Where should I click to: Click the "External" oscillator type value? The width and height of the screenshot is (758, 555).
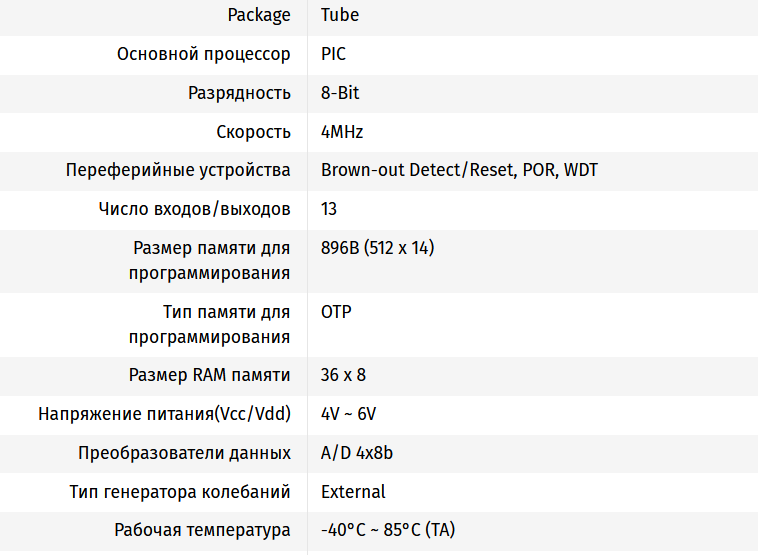click(x=353, y=492)
